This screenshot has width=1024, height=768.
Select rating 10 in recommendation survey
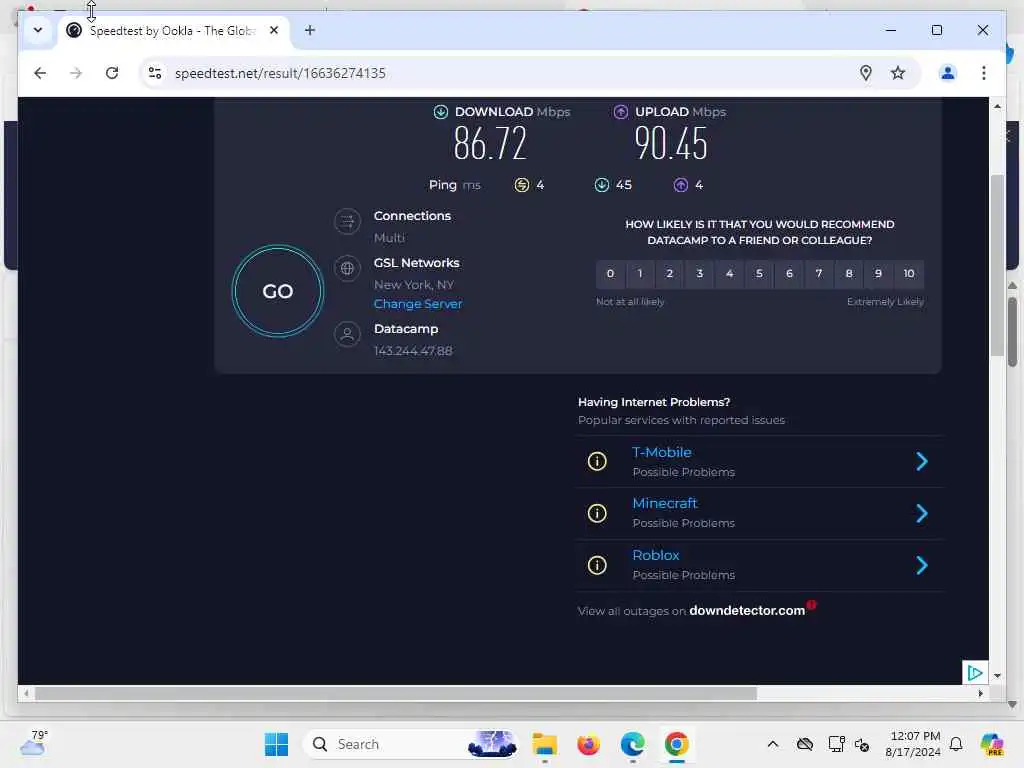coord(909,274)
